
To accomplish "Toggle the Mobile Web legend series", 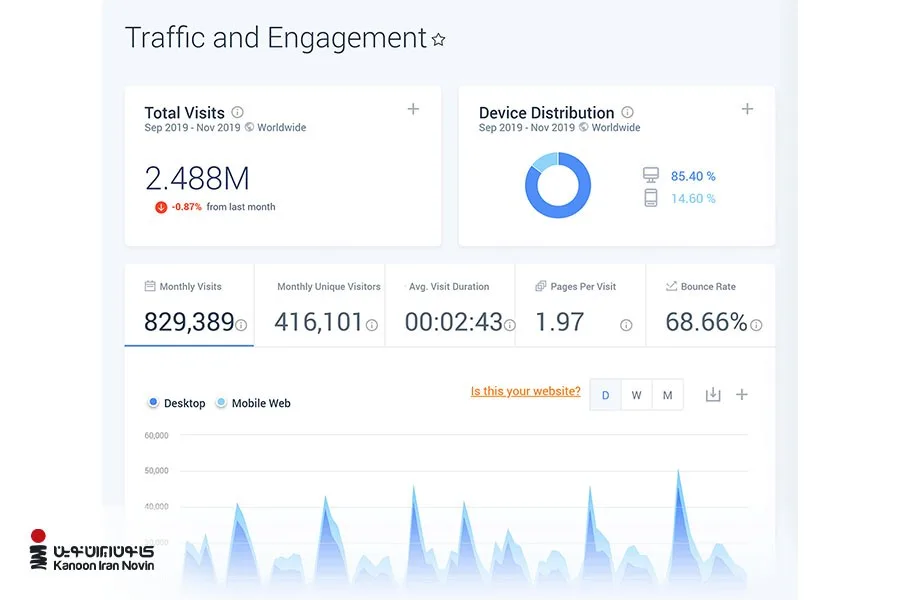I will point(253,403).
